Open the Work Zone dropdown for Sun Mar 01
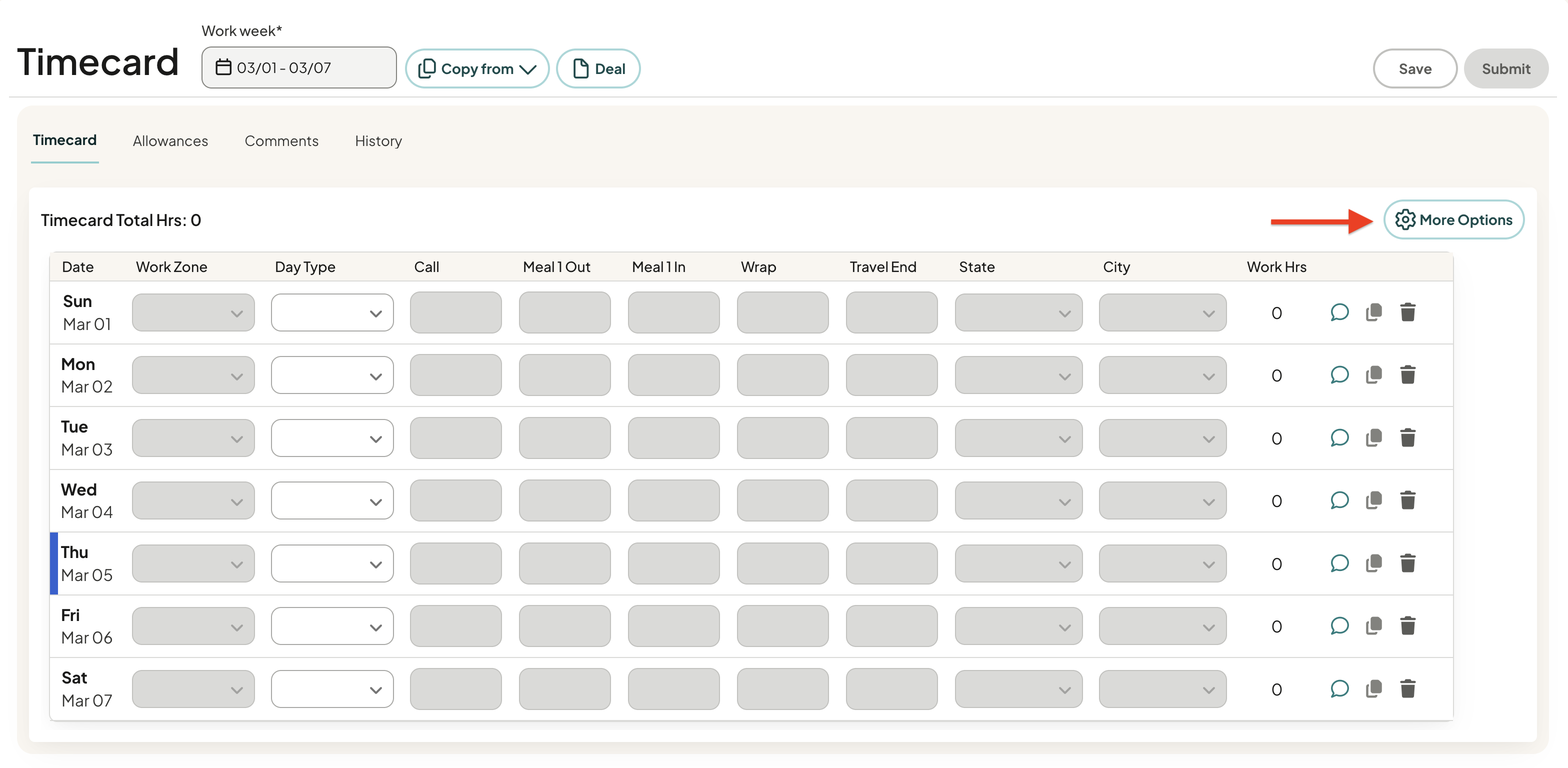The height and width of the screenshot is (768, 1568). click(x=193, y=313)
